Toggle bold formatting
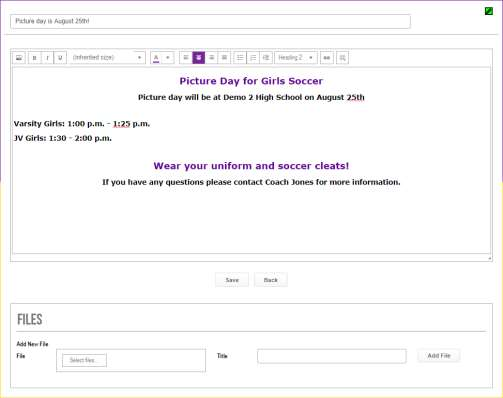The image size is (503, 398). (34, 58)
